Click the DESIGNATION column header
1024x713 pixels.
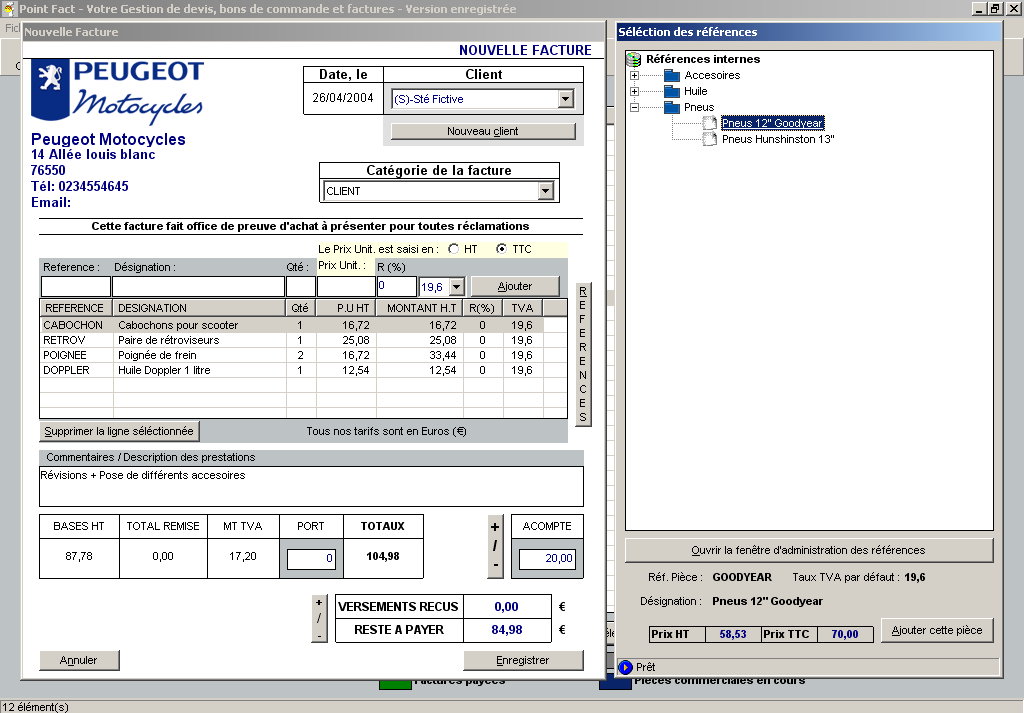click(x=199, y=308)
